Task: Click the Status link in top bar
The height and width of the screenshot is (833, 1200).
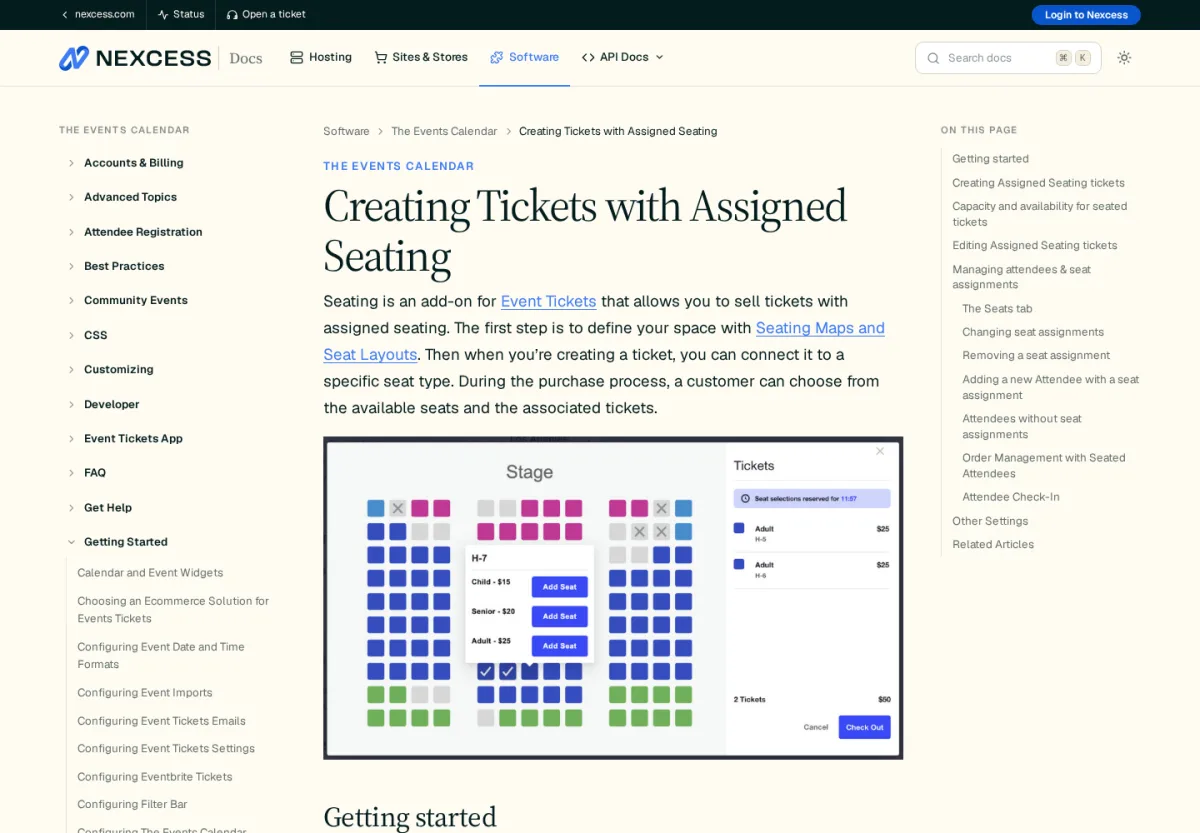Action: [x=181, y=15]
